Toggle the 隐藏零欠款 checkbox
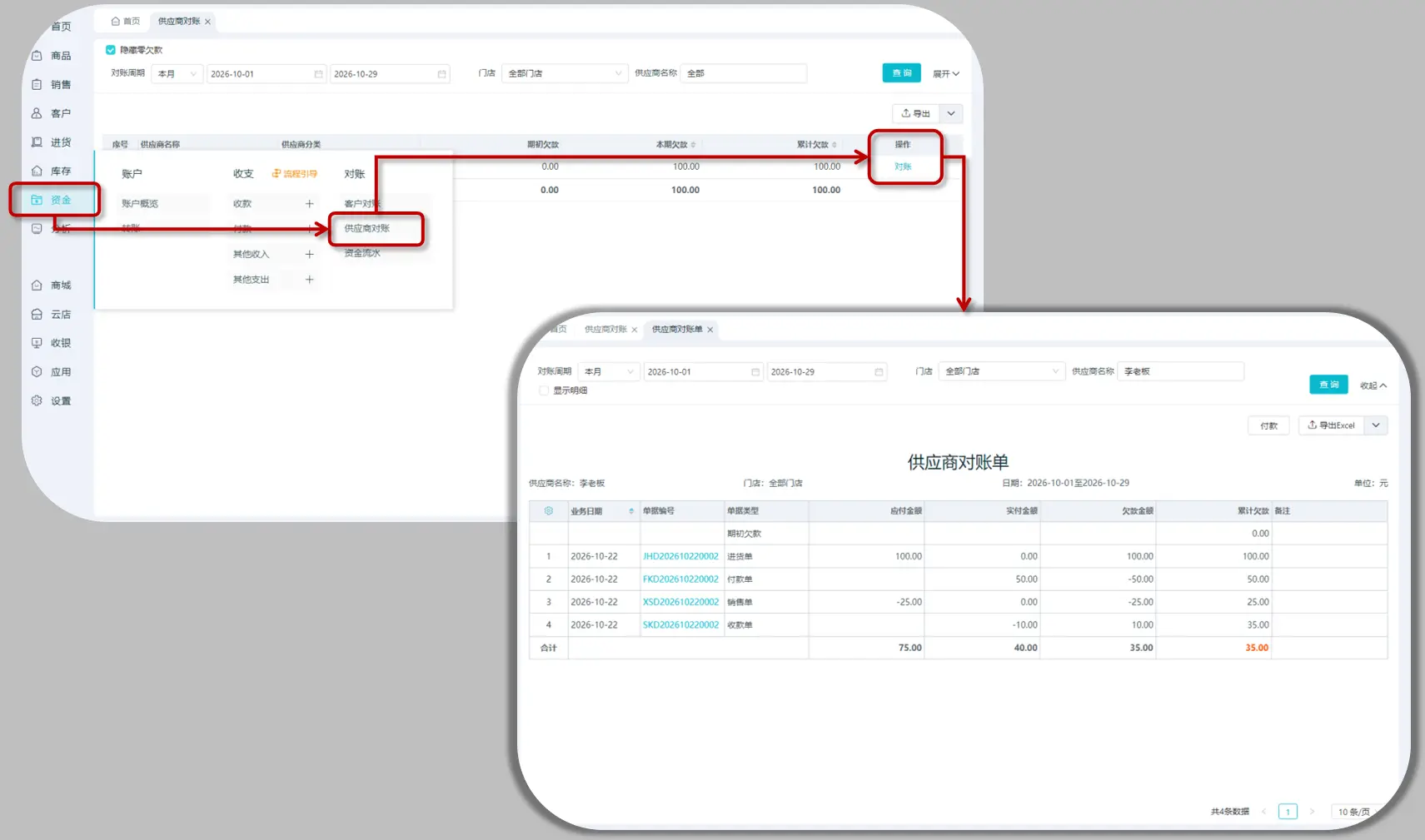The width and height of the screenshot is (1425, 840). click(111, 50)
